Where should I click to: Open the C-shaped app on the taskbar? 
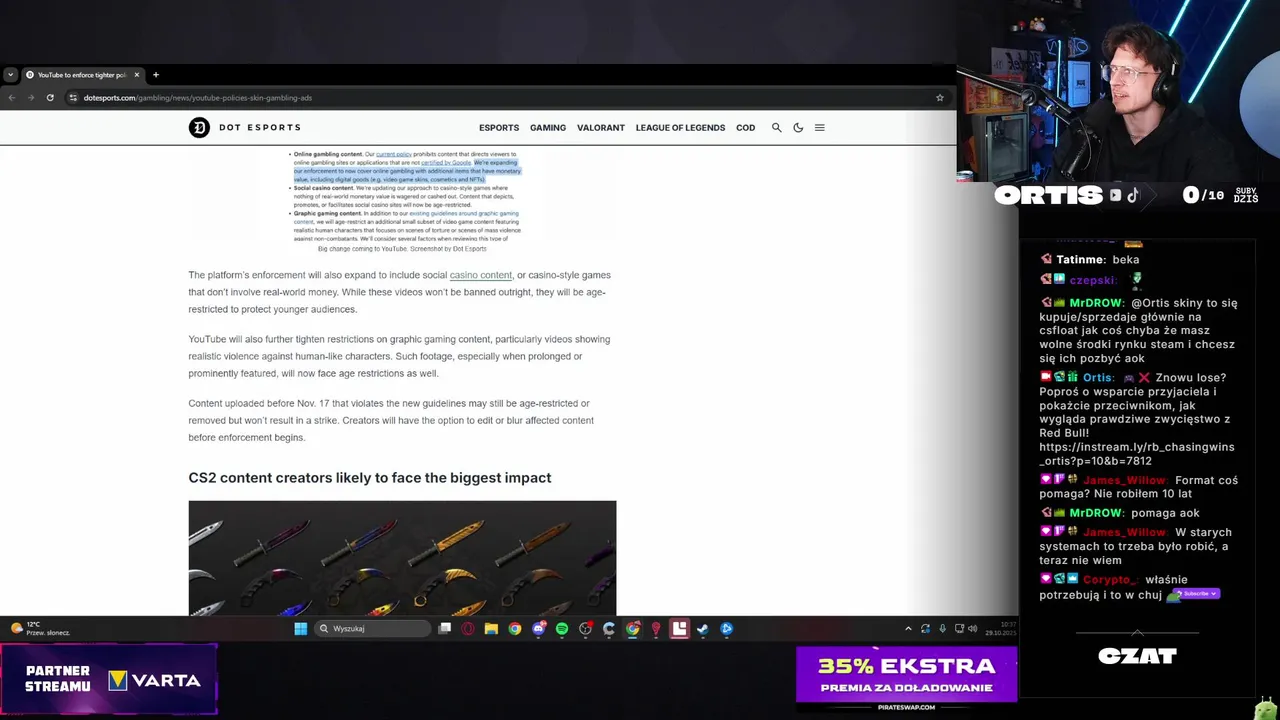609,629
